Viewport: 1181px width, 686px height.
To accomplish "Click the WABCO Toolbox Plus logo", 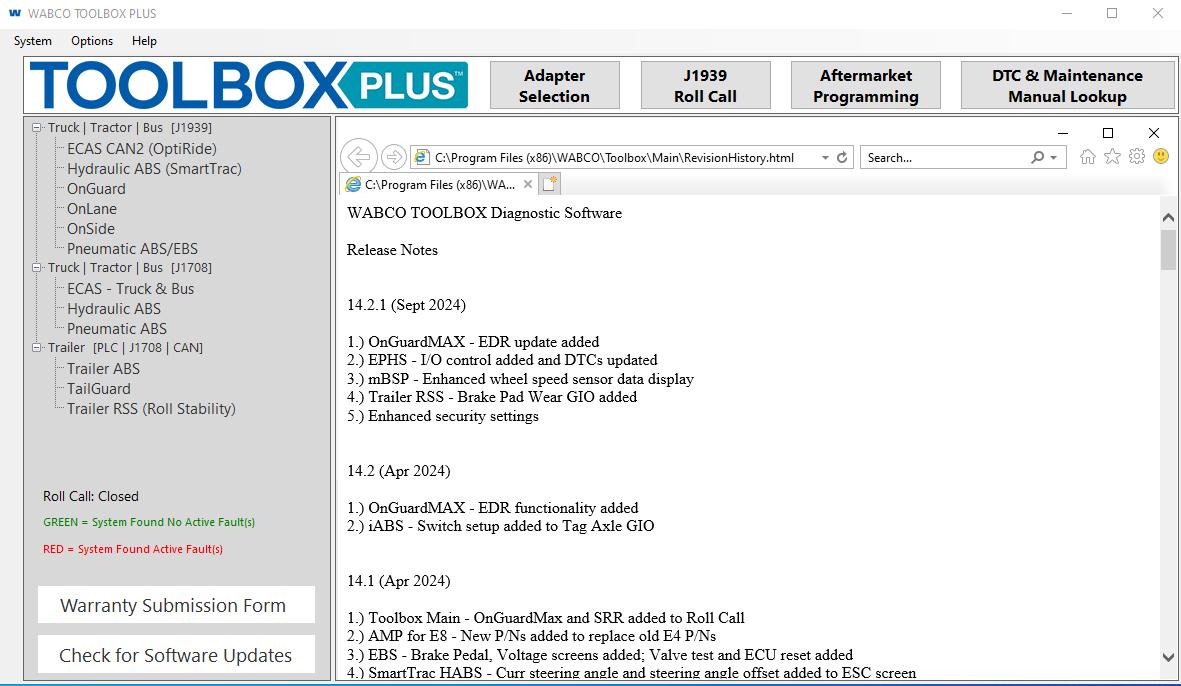I will pos(250,85).
